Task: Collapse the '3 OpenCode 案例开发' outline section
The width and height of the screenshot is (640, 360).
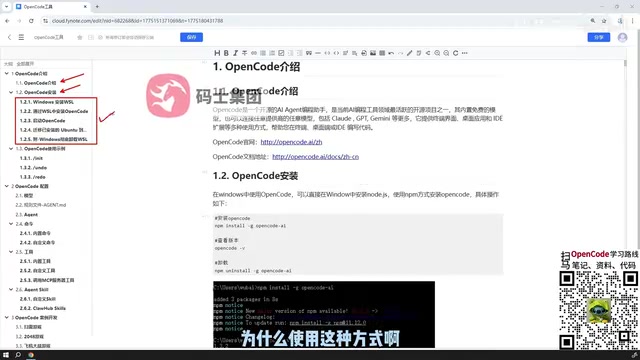Action: [x=7, y=318]
